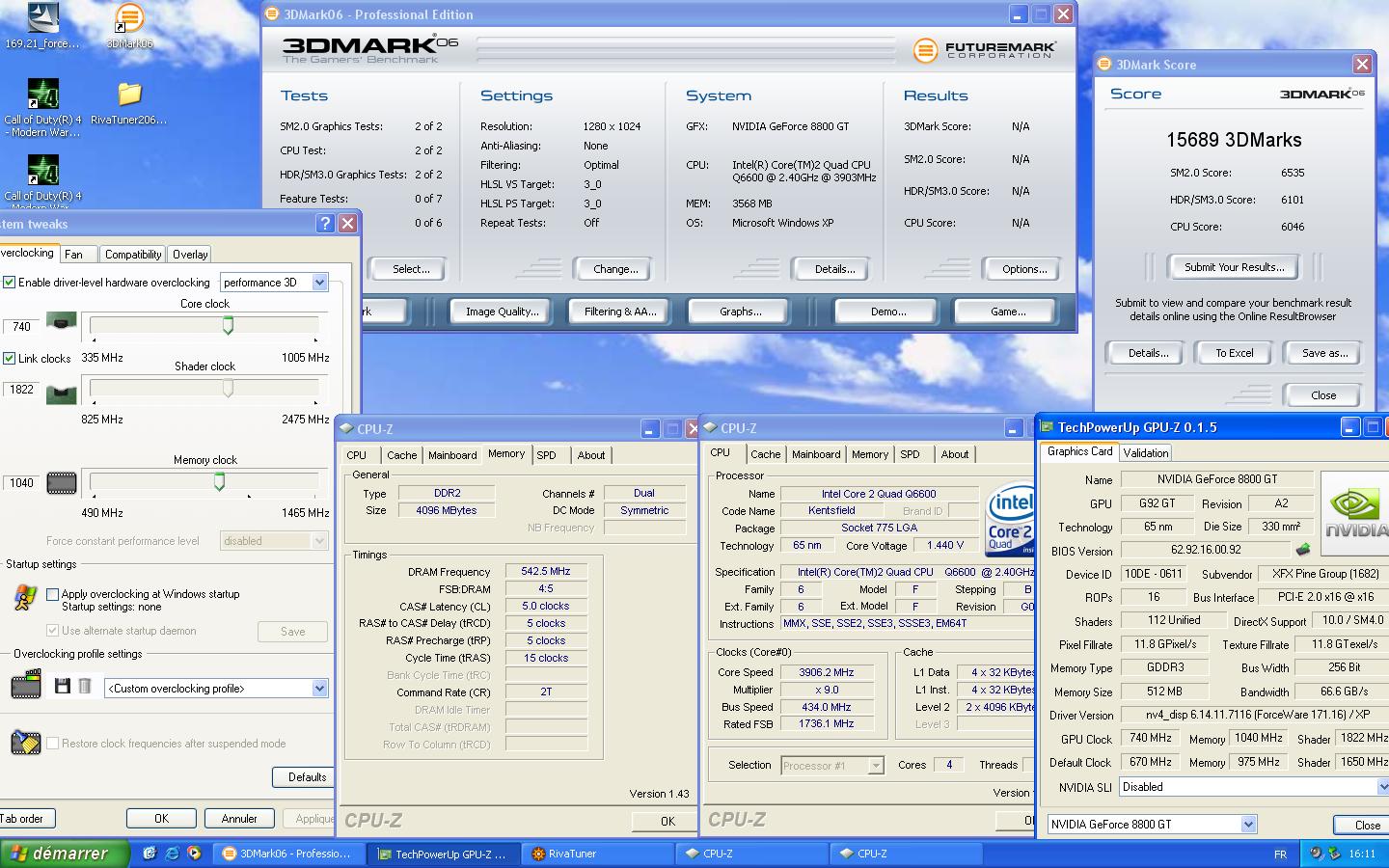Click the Core clock slider handle

[x=228, y=326]
